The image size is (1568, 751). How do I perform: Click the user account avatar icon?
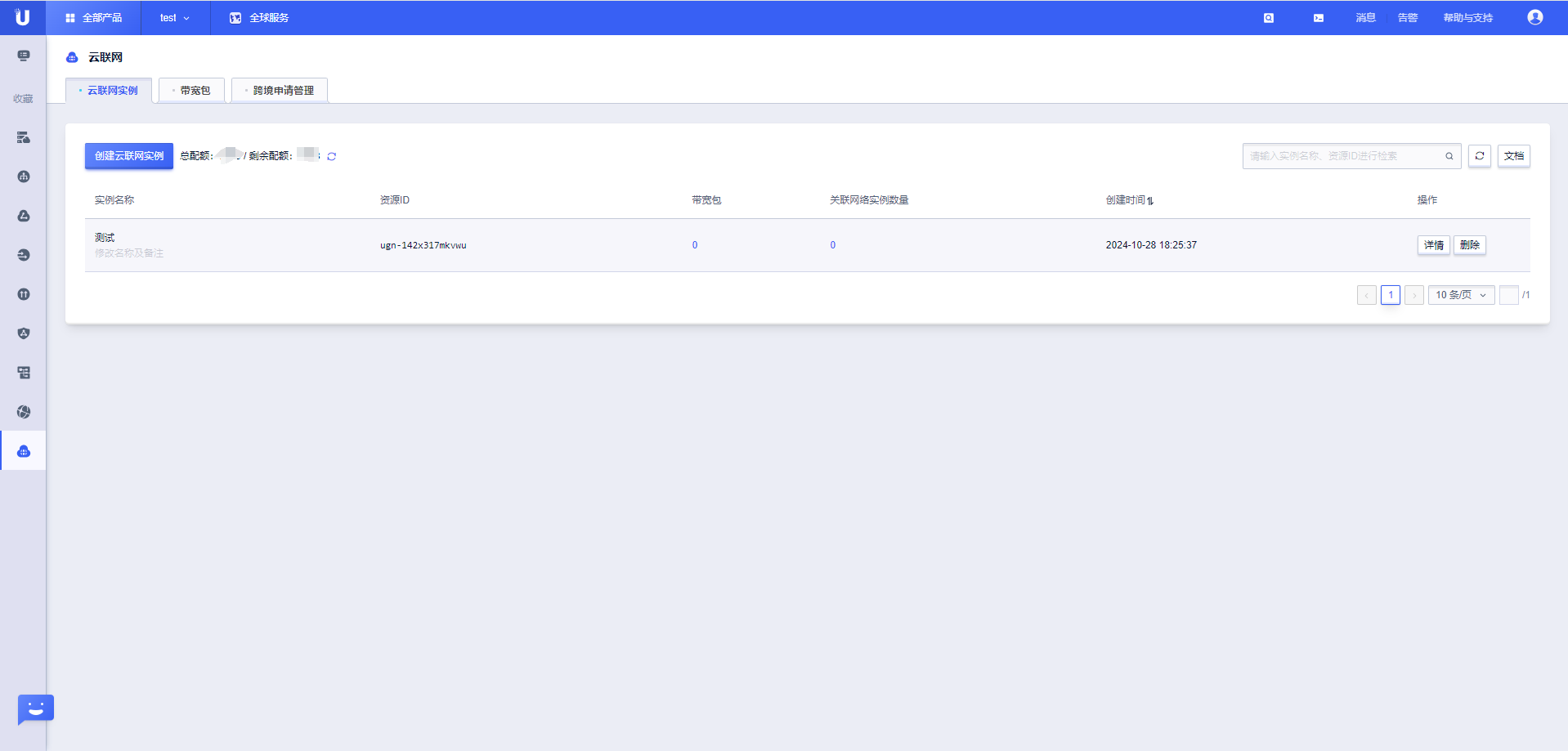1534,17
